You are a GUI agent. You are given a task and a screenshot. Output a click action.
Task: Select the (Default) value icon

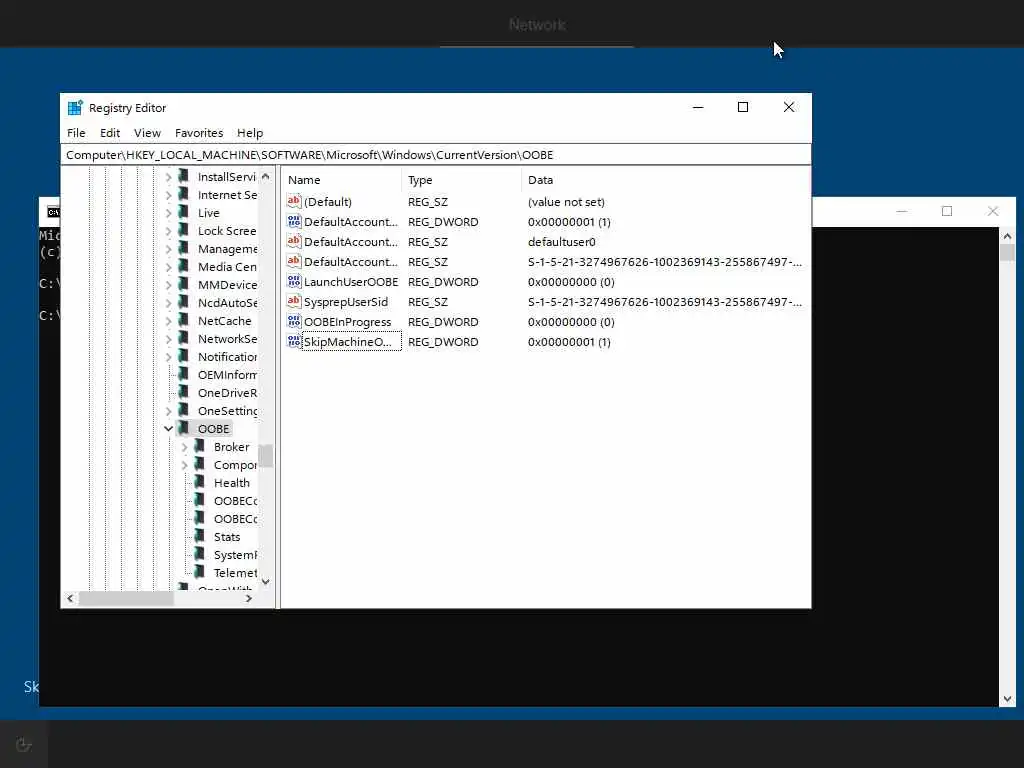coord(294,201)
